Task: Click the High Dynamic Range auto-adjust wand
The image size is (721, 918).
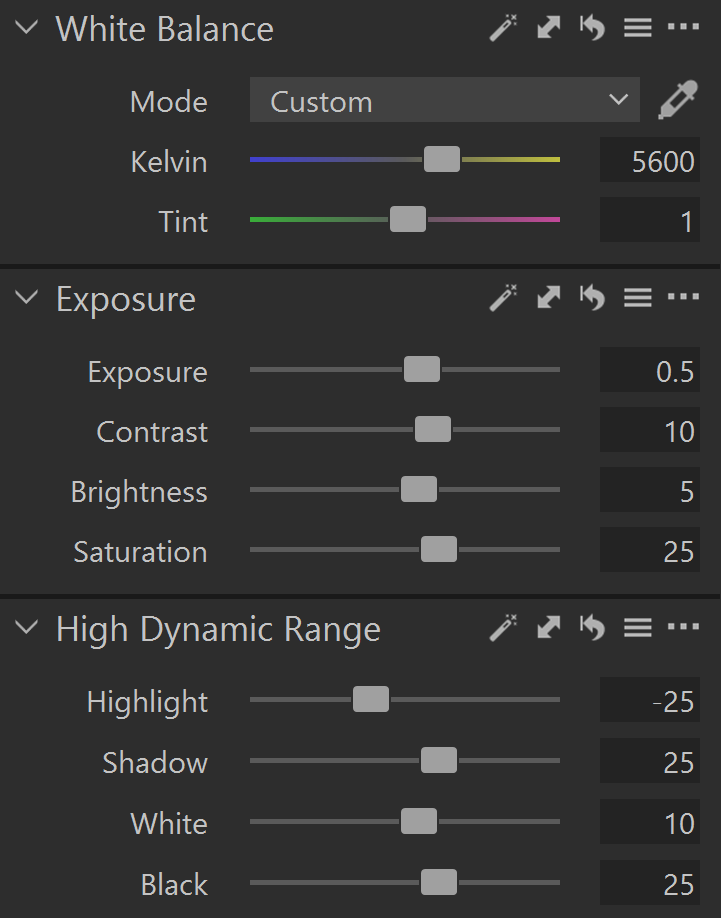Action: [503, 628]
